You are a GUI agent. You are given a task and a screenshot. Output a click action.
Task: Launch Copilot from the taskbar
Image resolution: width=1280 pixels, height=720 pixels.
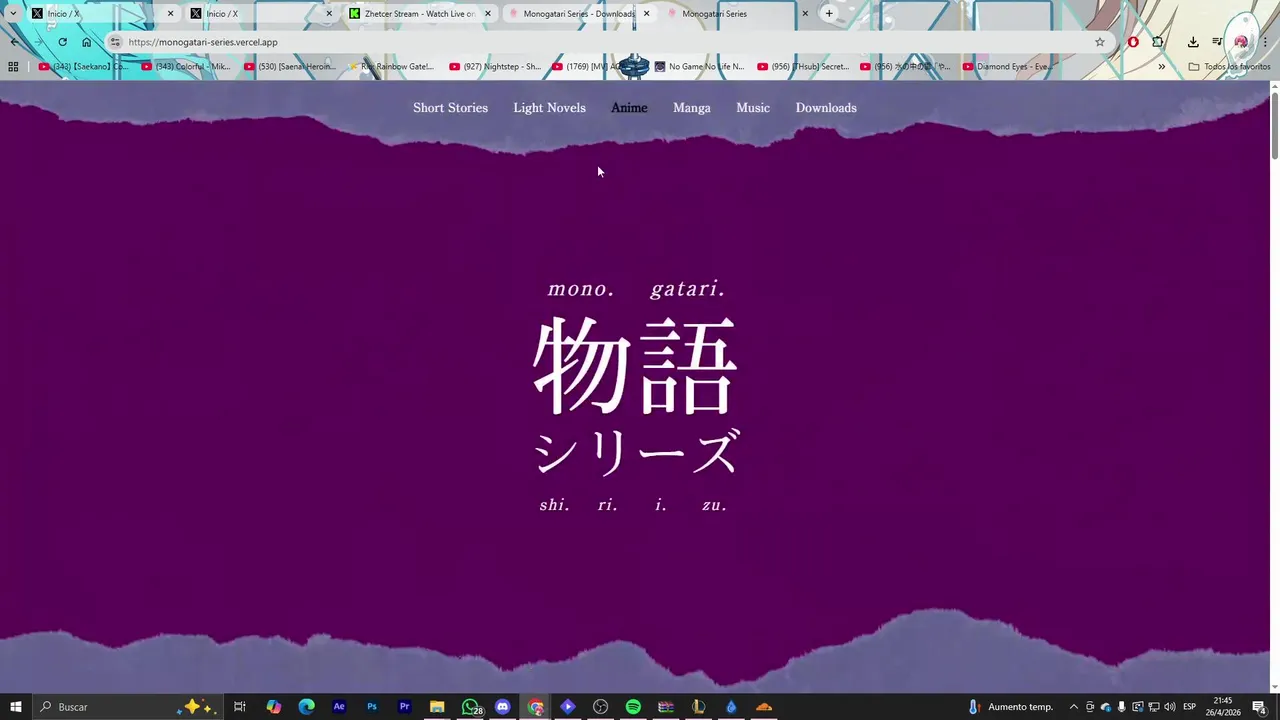[x=274, y=707]
